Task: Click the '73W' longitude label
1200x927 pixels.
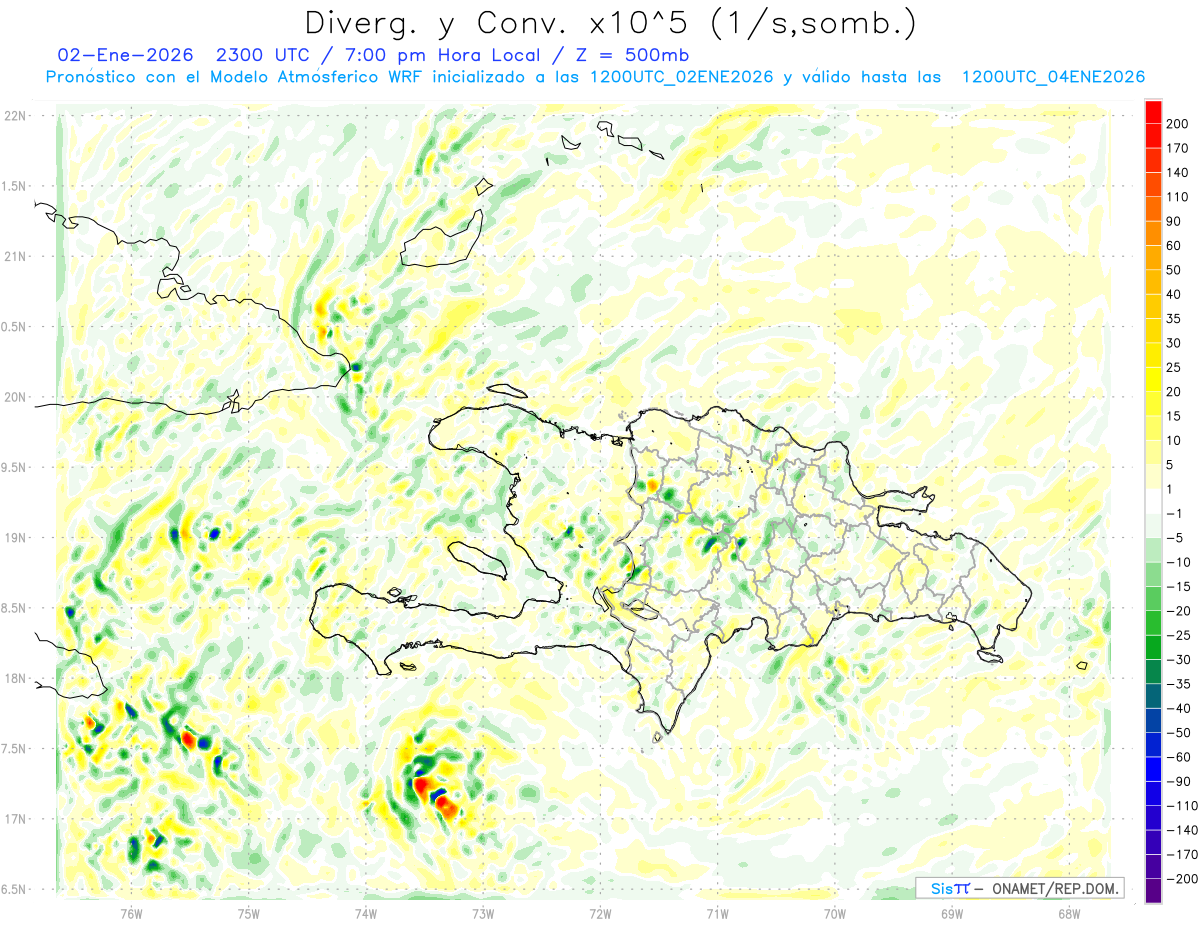Action: click(483, 913)
